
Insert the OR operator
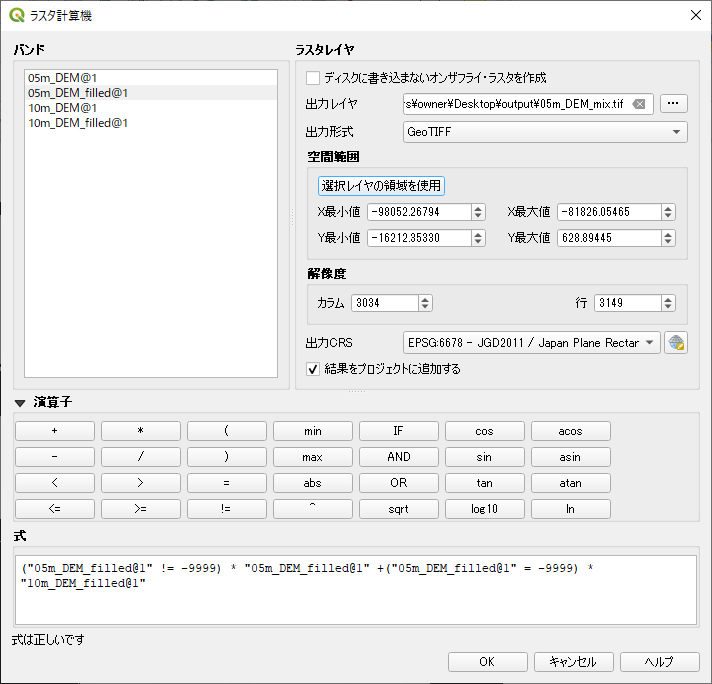click(399, 483)
